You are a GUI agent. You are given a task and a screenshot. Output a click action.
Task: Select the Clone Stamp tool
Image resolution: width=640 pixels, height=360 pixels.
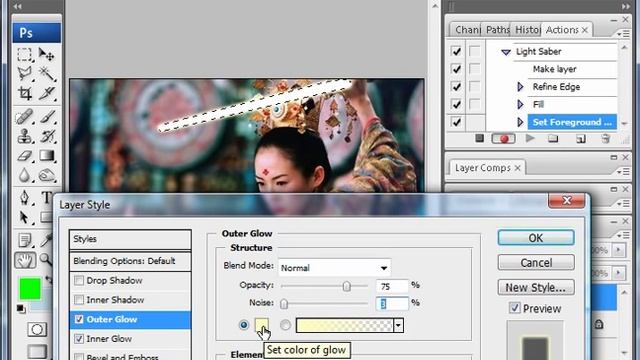[x=25, y=136]
